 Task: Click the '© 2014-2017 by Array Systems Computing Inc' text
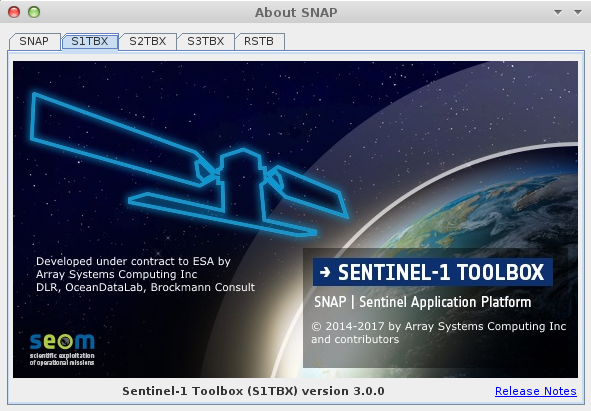(439, 326)
